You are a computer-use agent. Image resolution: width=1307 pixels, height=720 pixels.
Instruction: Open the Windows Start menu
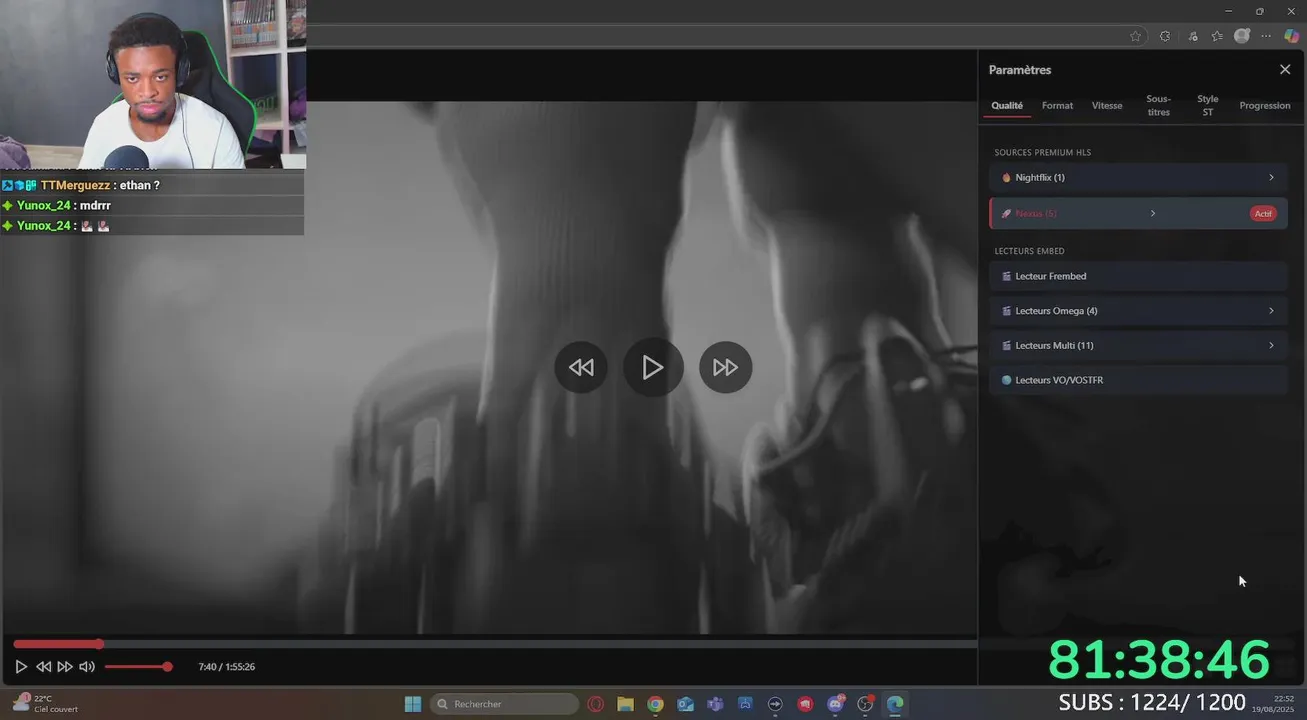[x=412, y=704]
